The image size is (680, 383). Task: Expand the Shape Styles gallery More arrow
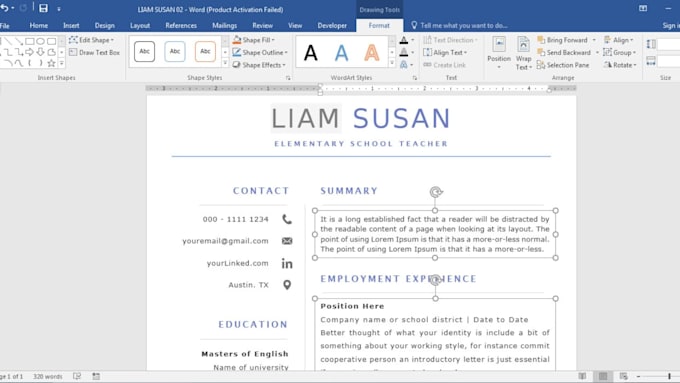click(x=225, y=63)
